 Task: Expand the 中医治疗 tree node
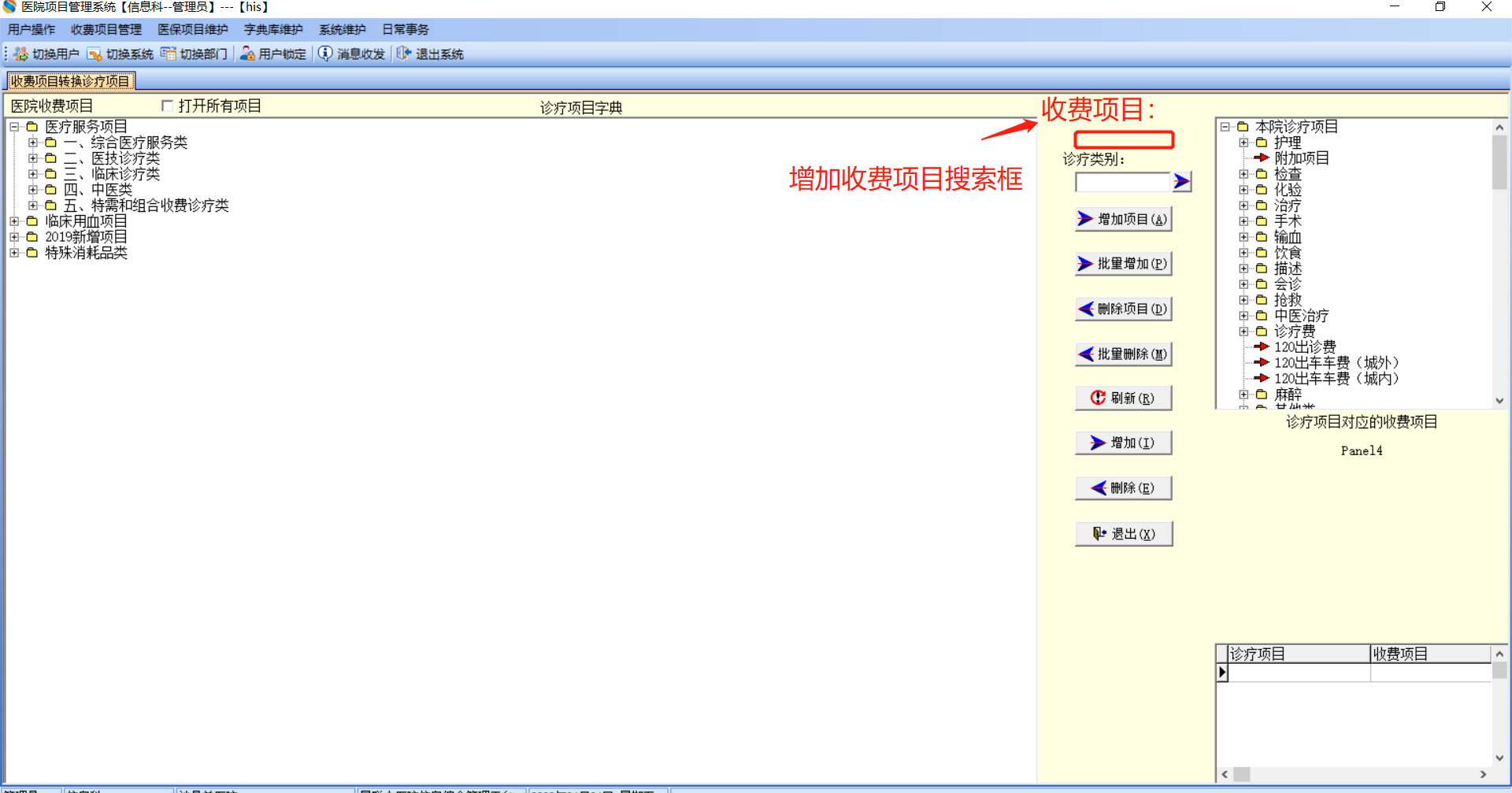[x=1243, y=316]
